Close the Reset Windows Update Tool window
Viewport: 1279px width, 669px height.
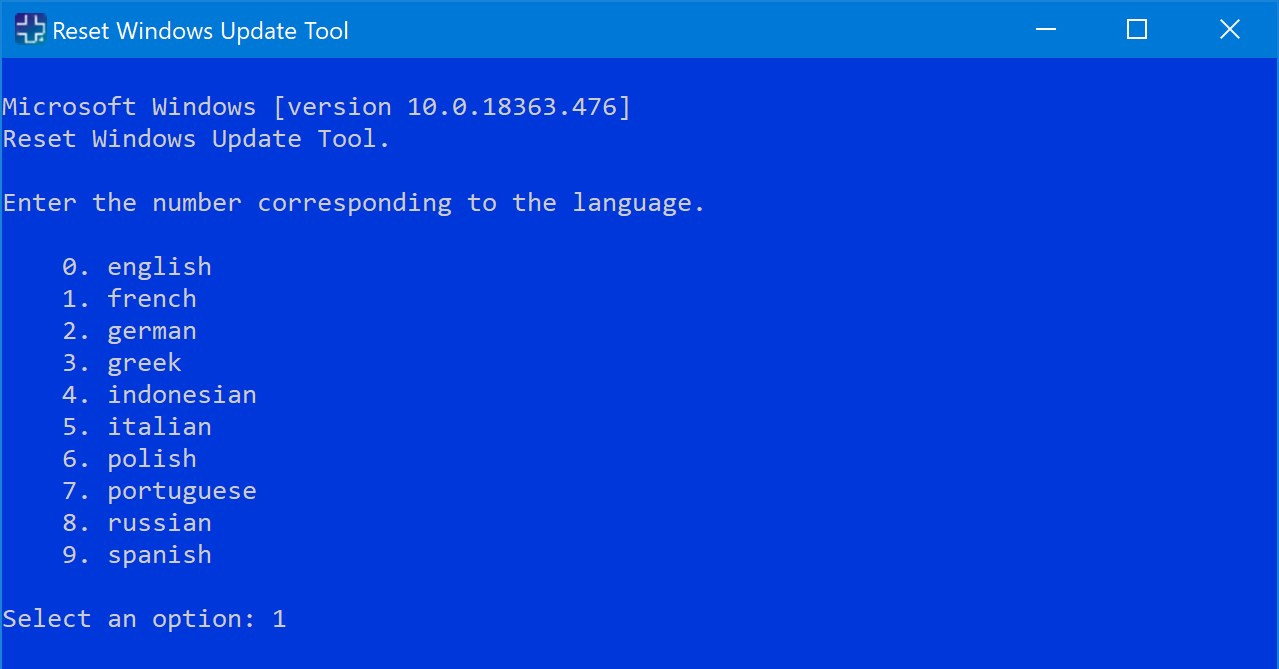[1230, 30]
